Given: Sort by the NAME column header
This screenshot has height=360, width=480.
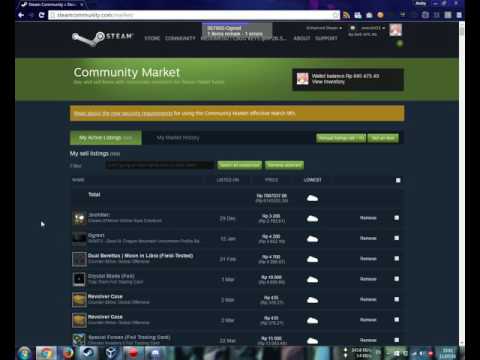Looking at the screenshot, I should click(78, 180).
